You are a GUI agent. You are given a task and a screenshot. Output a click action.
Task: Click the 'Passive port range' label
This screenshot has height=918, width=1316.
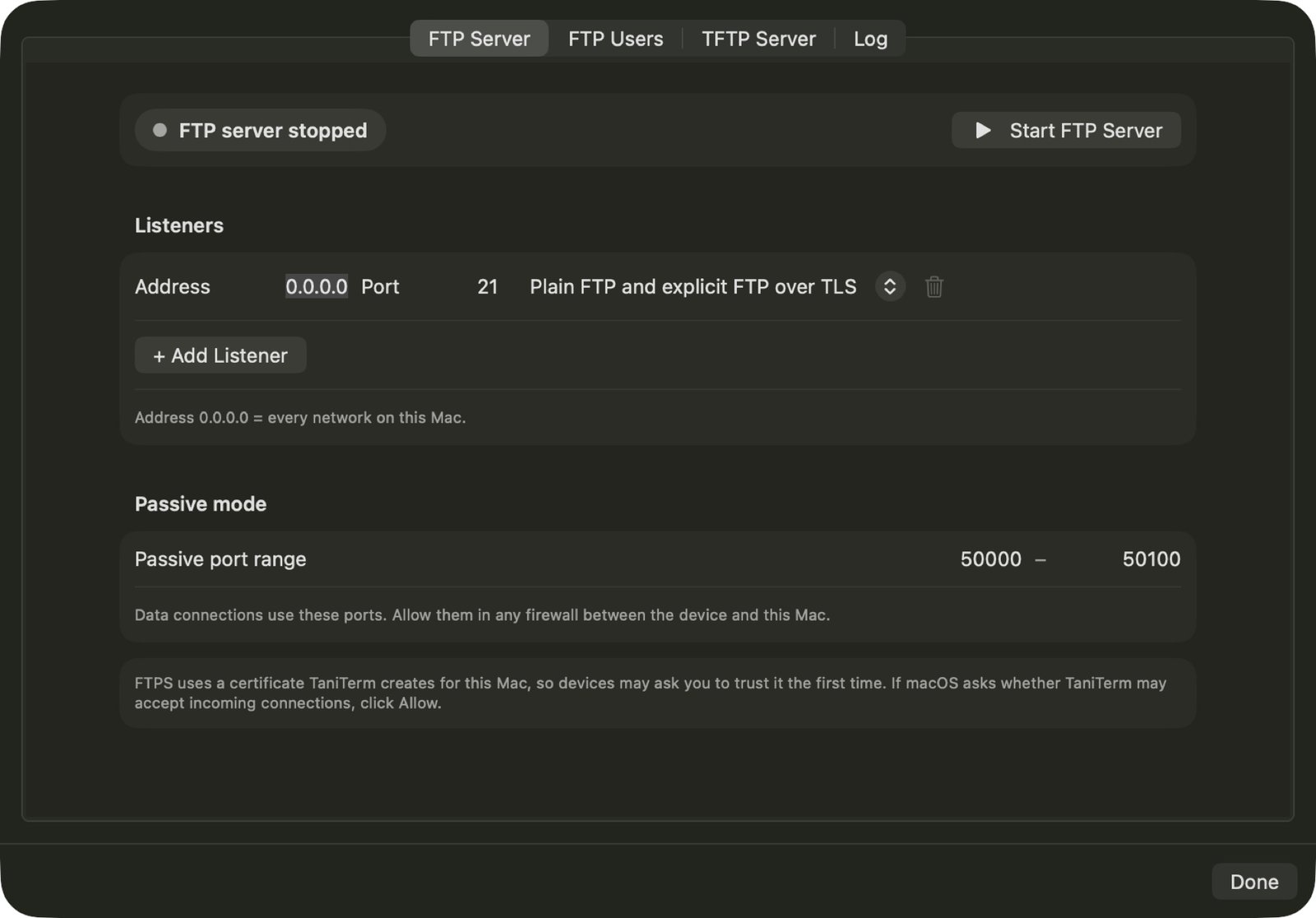point(220,559)
